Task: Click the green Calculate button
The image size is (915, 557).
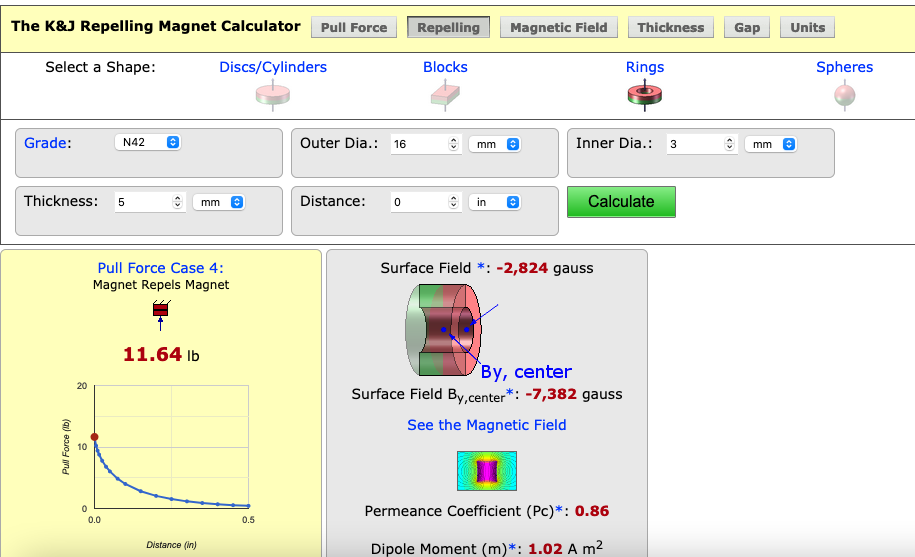Action: 621,202
